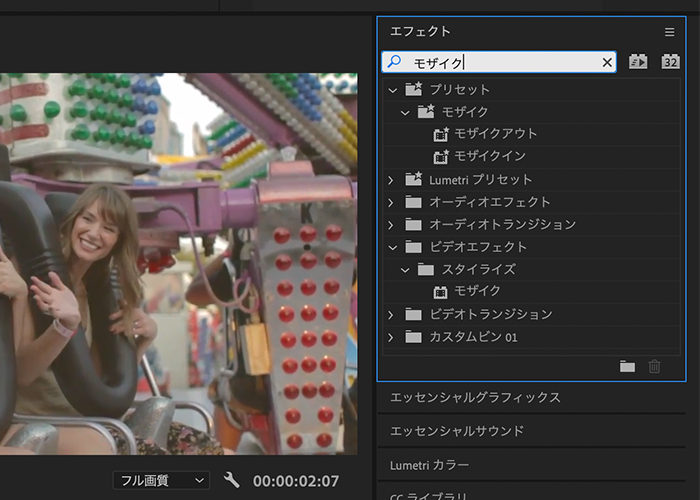700x500 pixels.
Task: Open the フル画質 playback resolution dropdown
Action: coord(160,481)
